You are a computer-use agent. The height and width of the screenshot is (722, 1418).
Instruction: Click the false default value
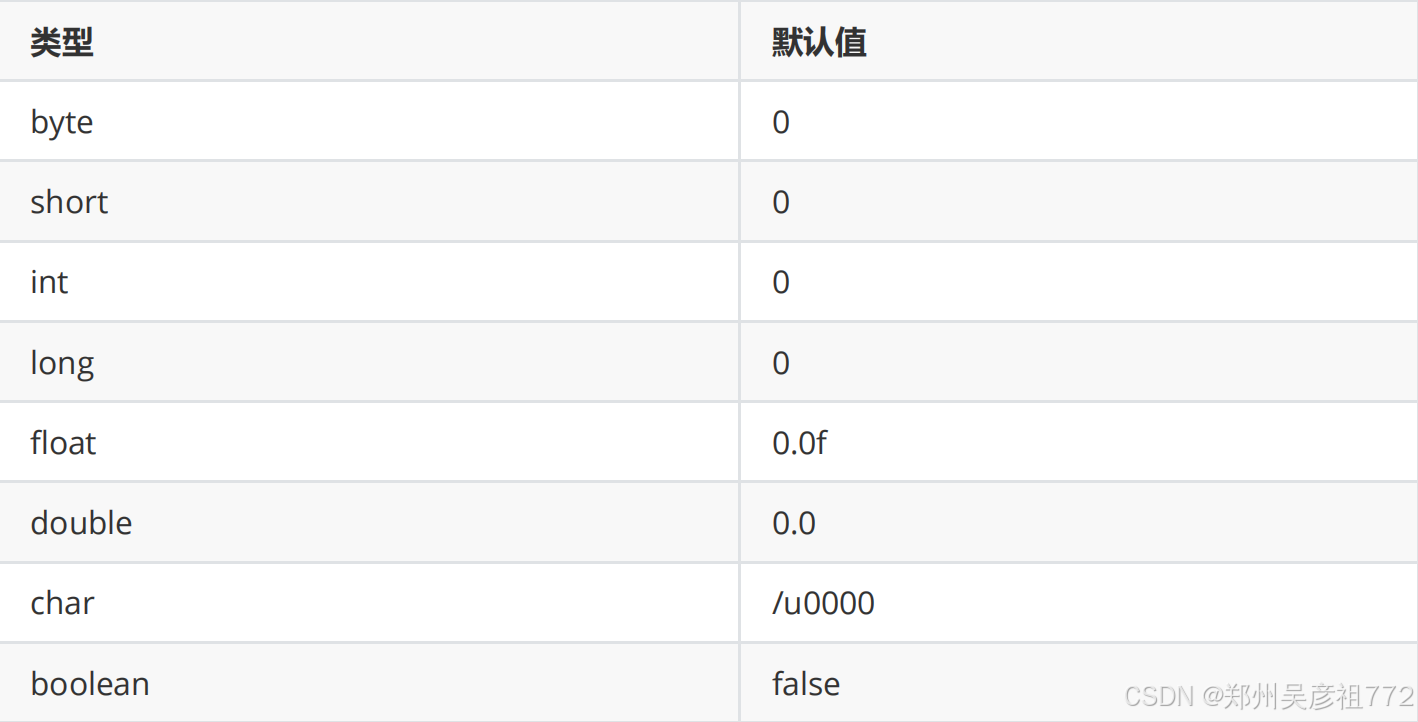coord(806,684)
